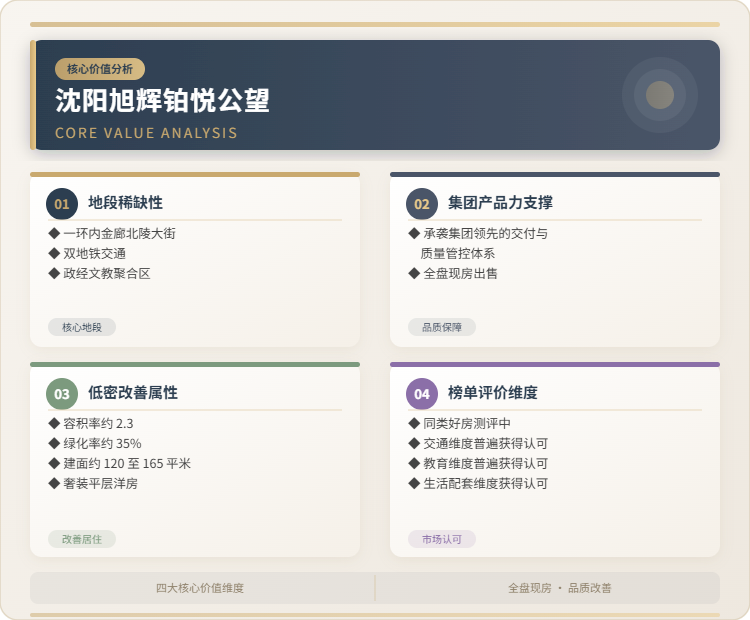The width and height of the screenshot is (750, 620).
Task: Click the bullet 建面约 120 至 165 平米
Action: pos(120,464)
